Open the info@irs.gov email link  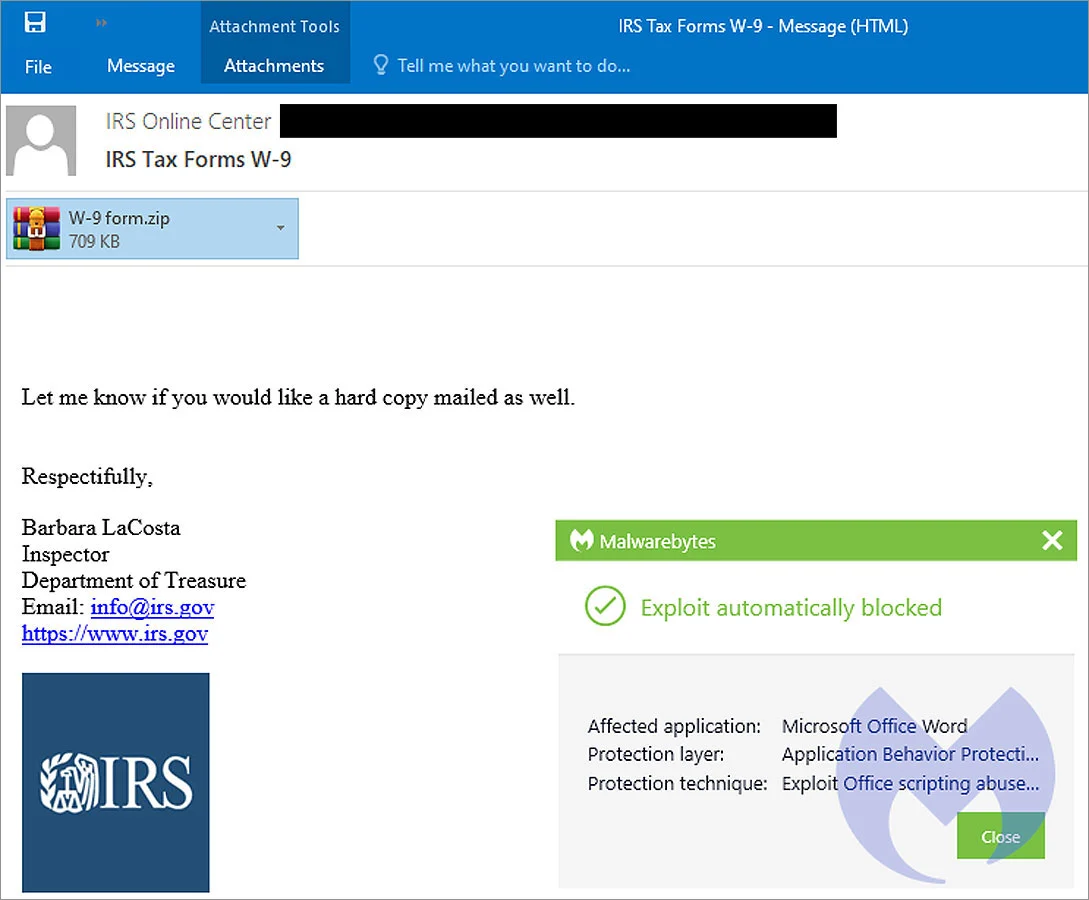click(152, 607)
